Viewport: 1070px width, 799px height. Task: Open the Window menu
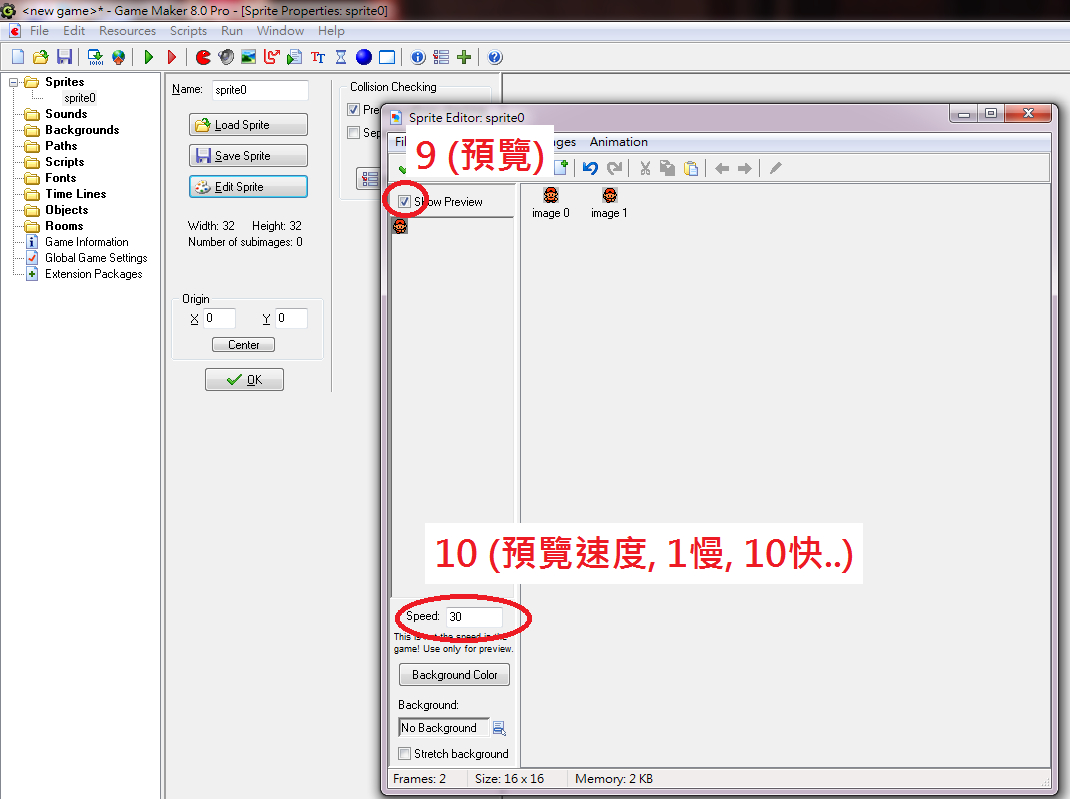pos(280,31)
